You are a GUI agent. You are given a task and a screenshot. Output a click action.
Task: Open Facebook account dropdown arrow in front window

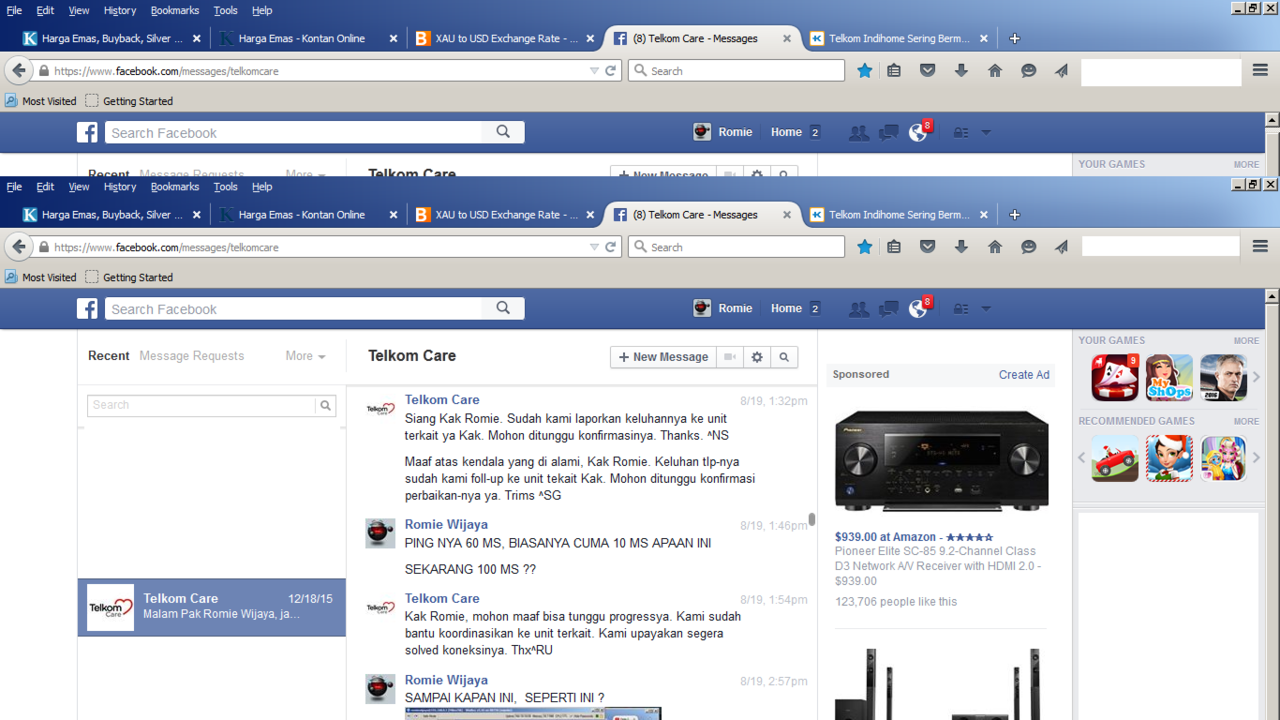[x=986, y=309]
